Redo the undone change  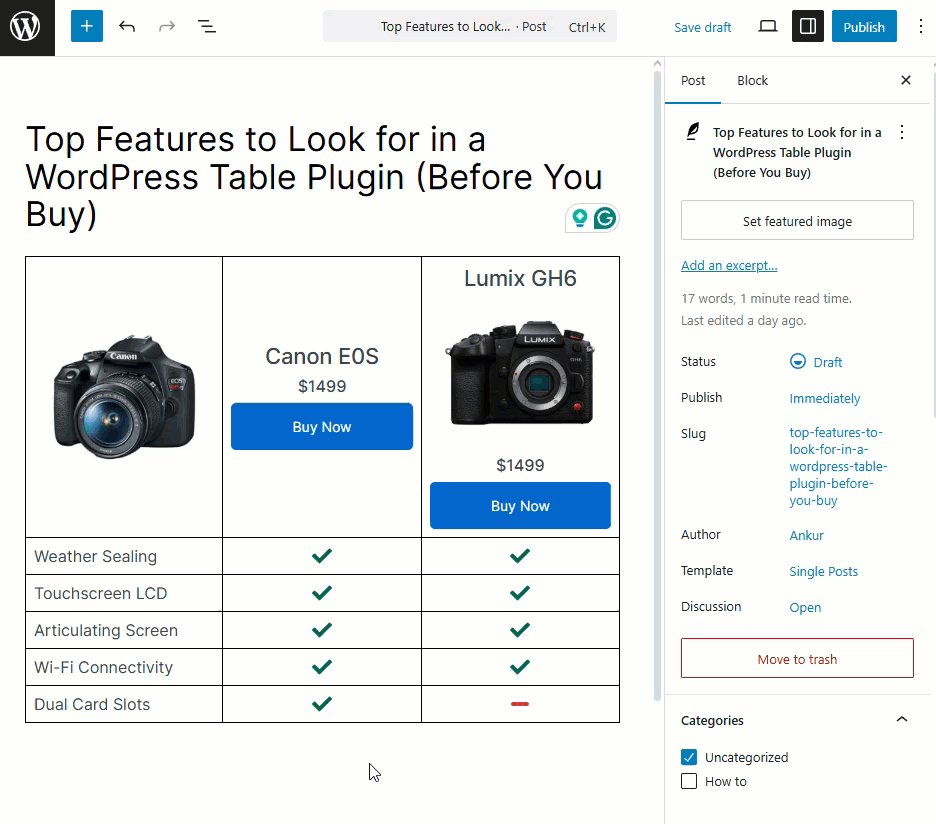tap(167, 26)
